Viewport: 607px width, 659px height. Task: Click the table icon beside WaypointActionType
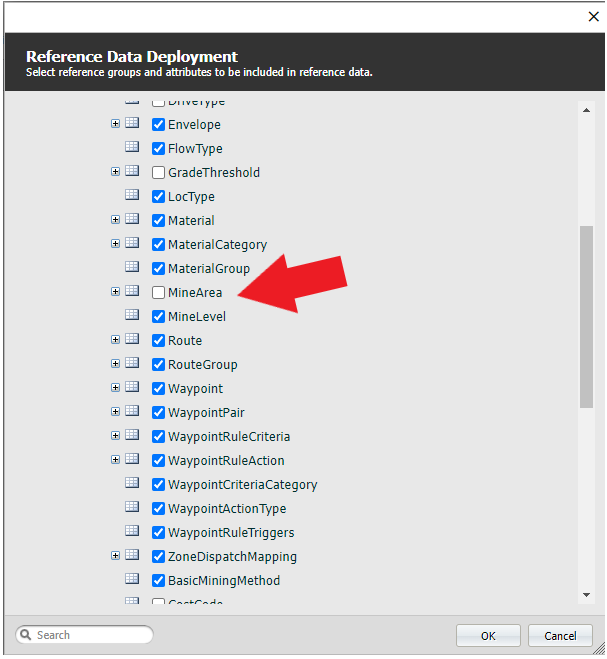pos(132,508)
